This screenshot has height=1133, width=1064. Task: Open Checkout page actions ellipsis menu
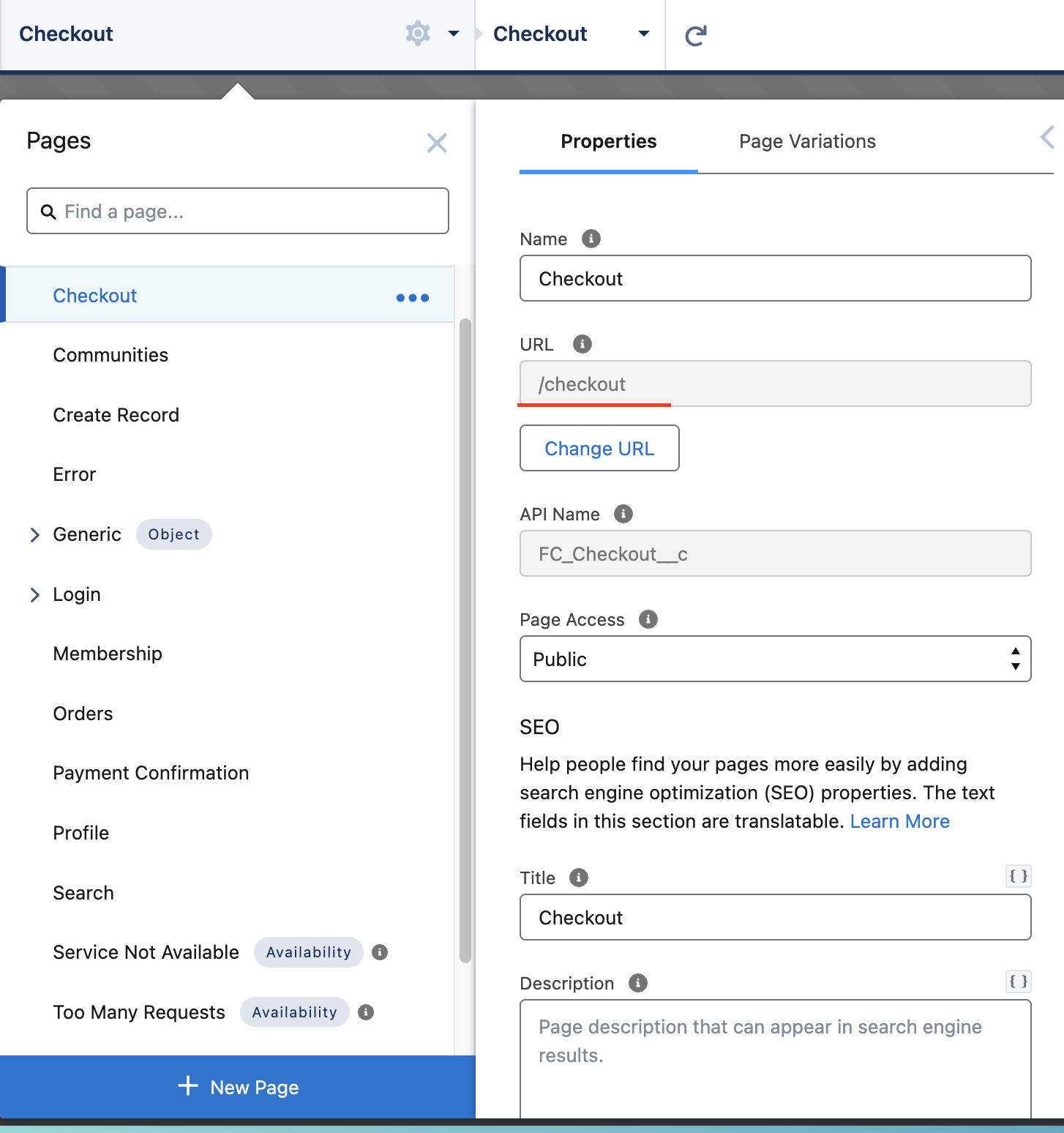point(413,297)
